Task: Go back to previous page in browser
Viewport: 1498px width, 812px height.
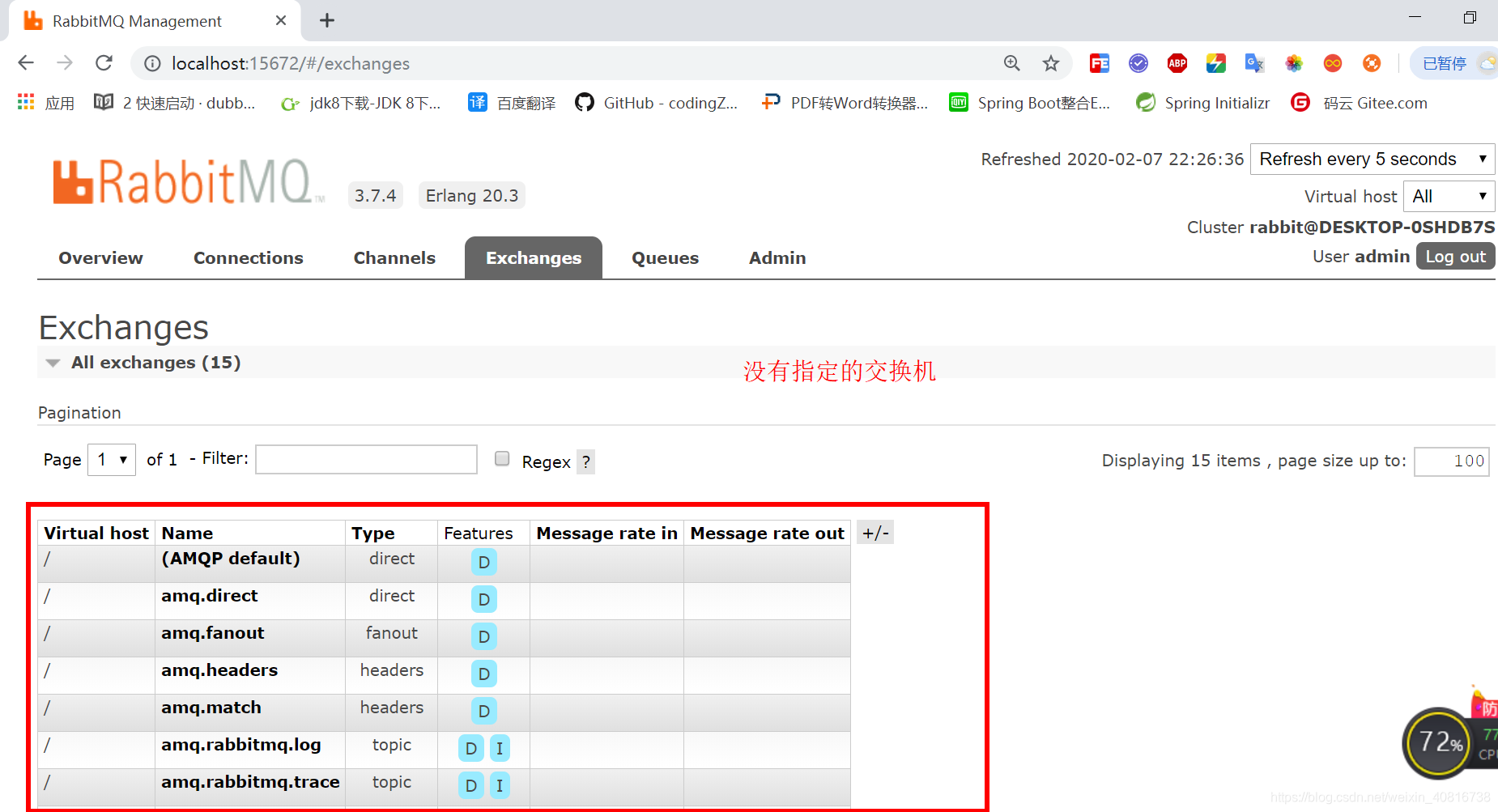Action: 26,63
